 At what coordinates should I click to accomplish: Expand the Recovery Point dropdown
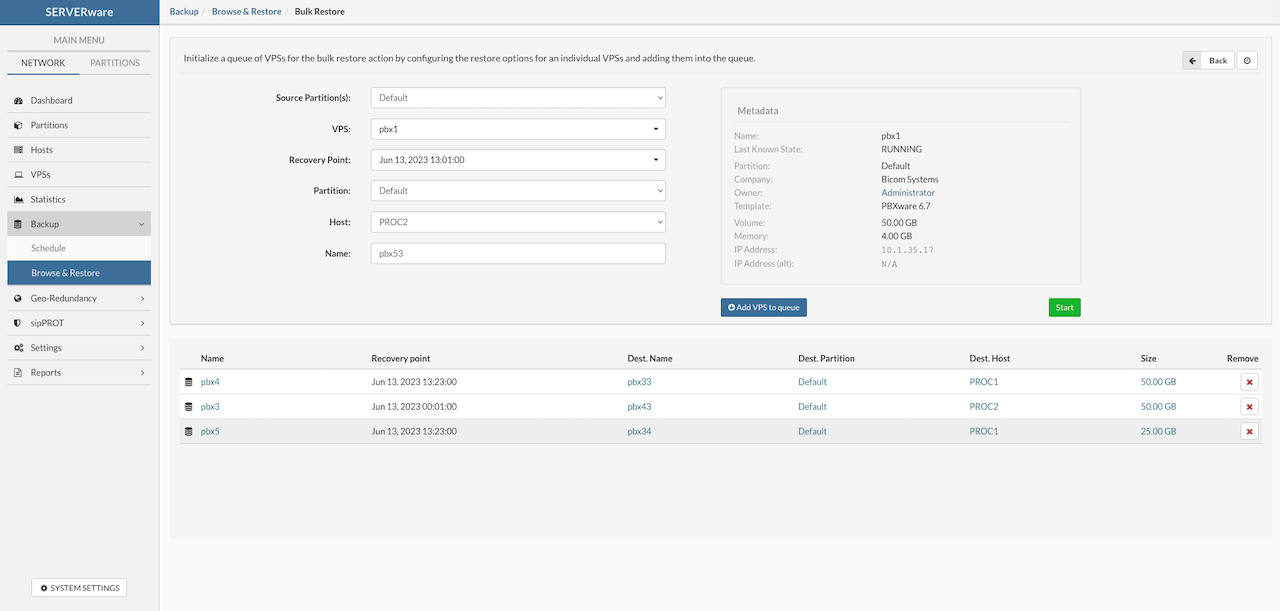[x=518, y=160]
